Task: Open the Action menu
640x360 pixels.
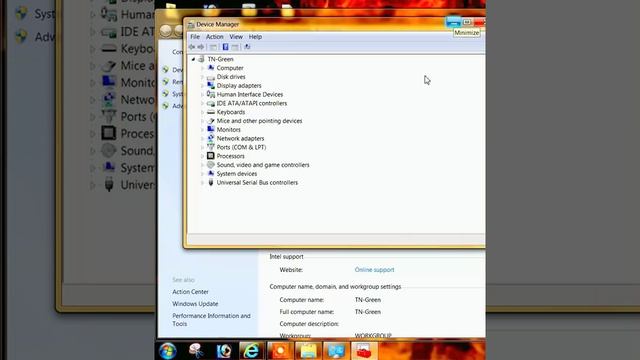Action: point(214,37)
